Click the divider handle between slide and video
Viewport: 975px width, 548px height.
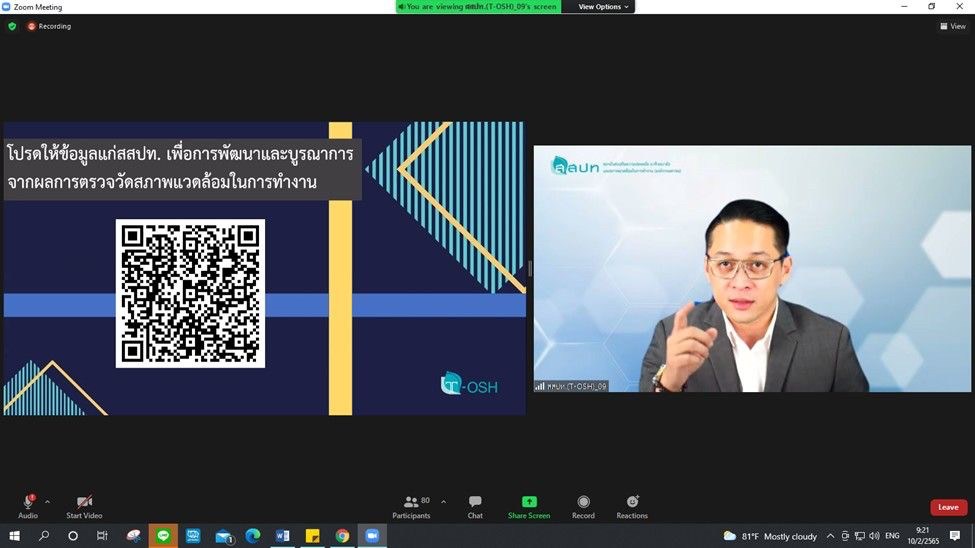coord(530,269)
